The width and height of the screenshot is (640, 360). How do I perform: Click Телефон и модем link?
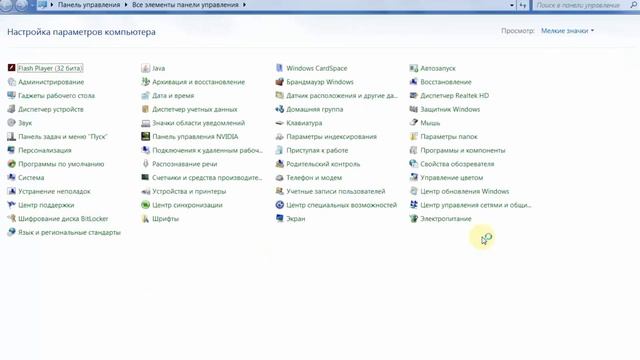pyautogui.click(x=314, y=178)
